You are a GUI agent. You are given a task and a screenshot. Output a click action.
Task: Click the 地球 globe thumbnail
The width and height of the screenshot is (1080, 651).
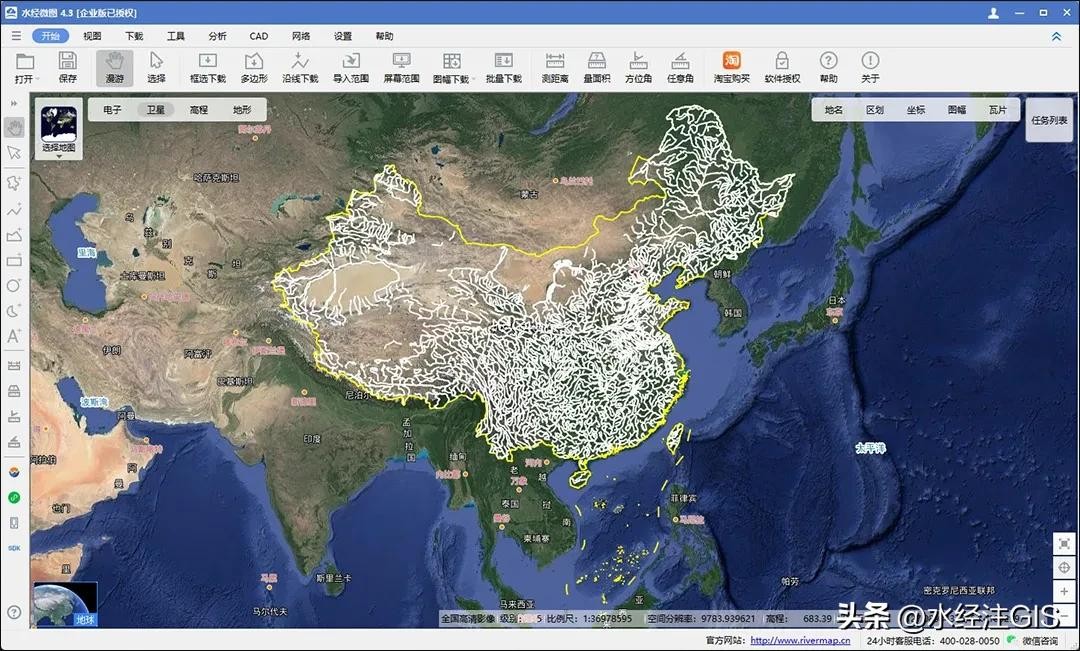tap(66, 605)
